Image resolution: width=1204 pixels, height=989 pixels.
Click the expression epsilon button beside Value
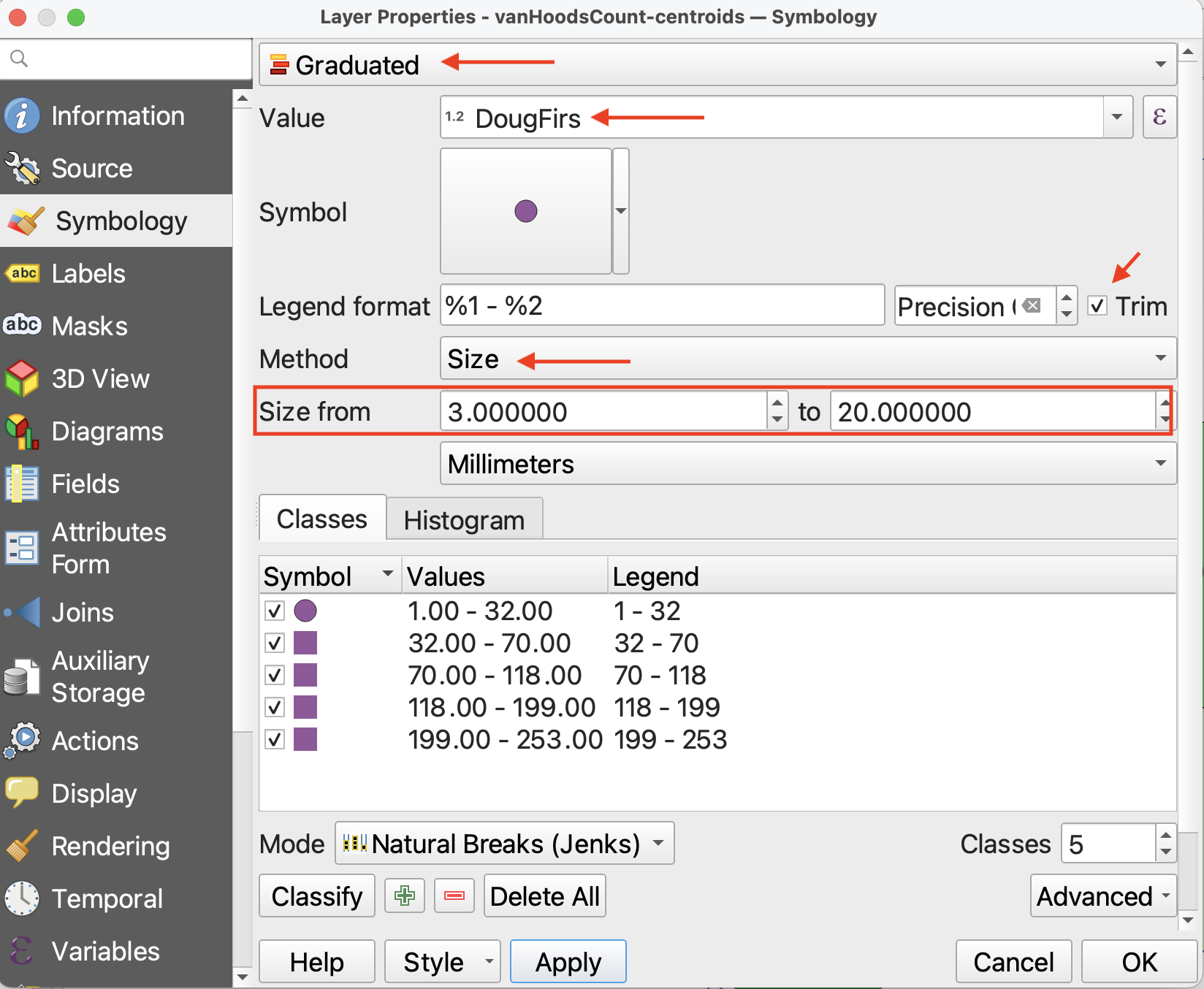(1159, 118)
